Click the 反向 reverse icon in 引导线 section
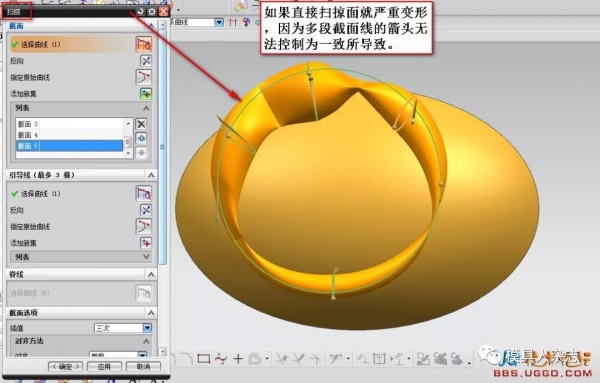This screenshot has height=383, width=600. [x=146, y=210]
